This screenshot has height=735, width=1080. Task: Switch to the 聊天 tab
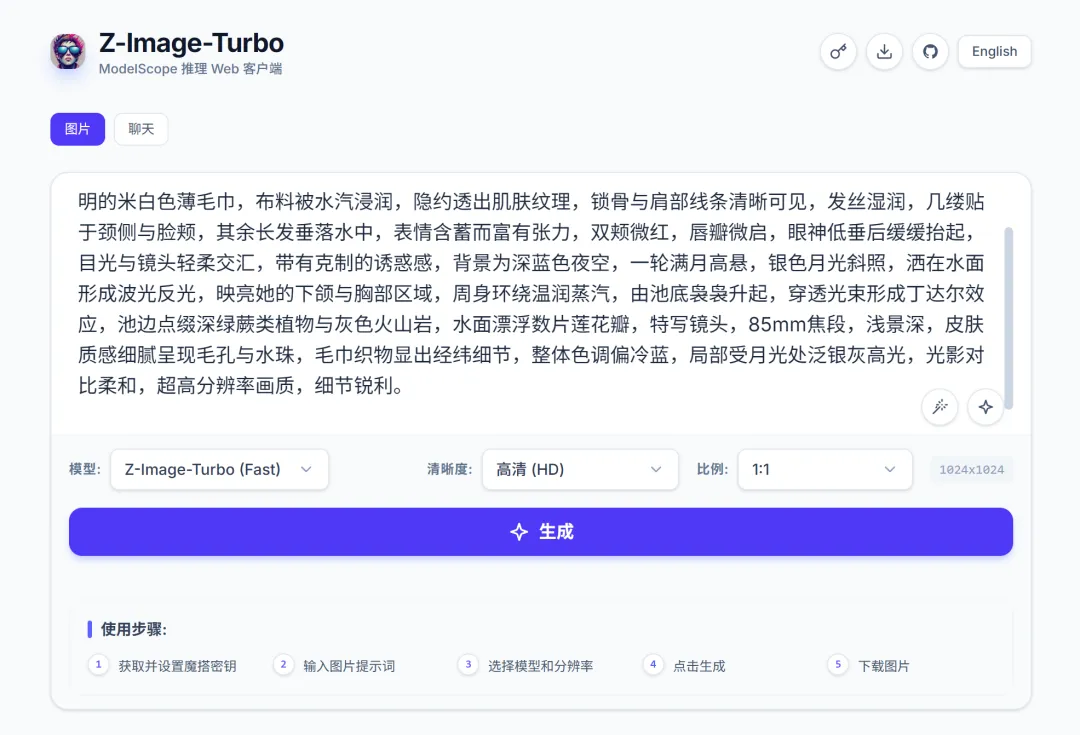pyautogui.click(x=141, y=129)
